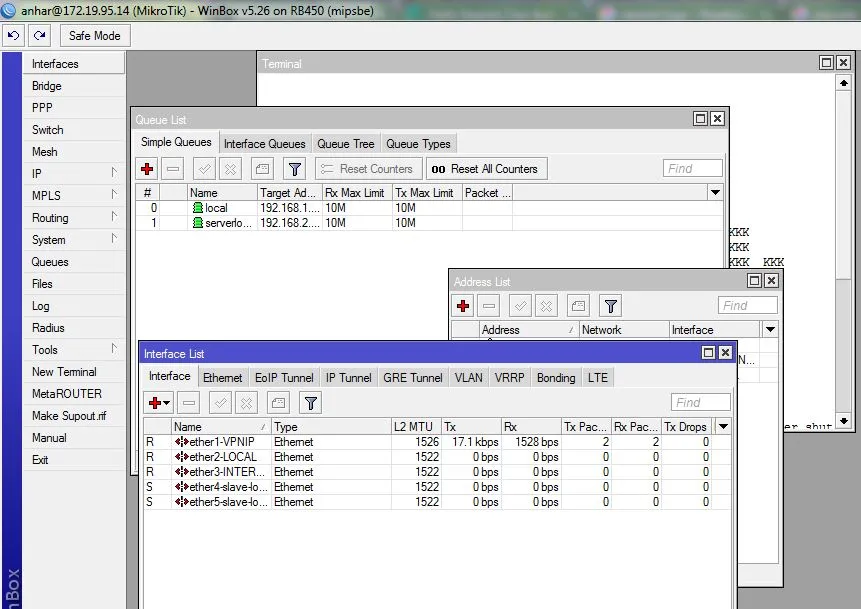Click Reset Counters in Queue List
861x609 pixels.
[x=368, y=169]
